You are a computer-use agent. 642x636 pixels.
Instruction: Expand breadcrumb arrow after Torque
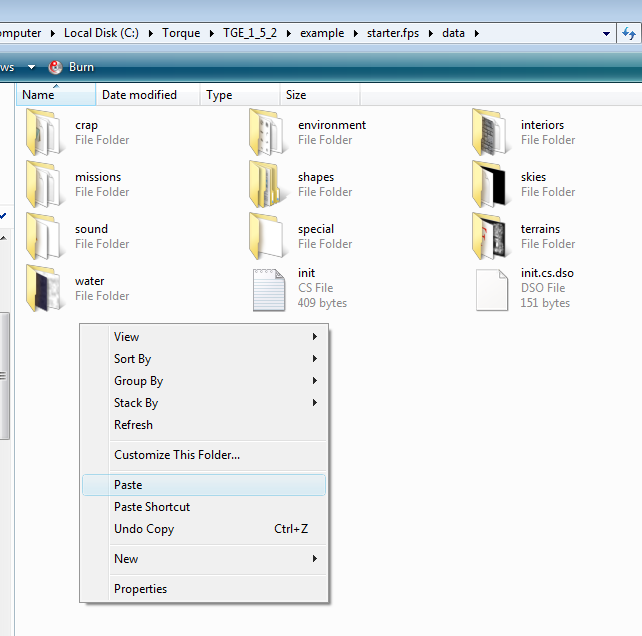[212, 34]
